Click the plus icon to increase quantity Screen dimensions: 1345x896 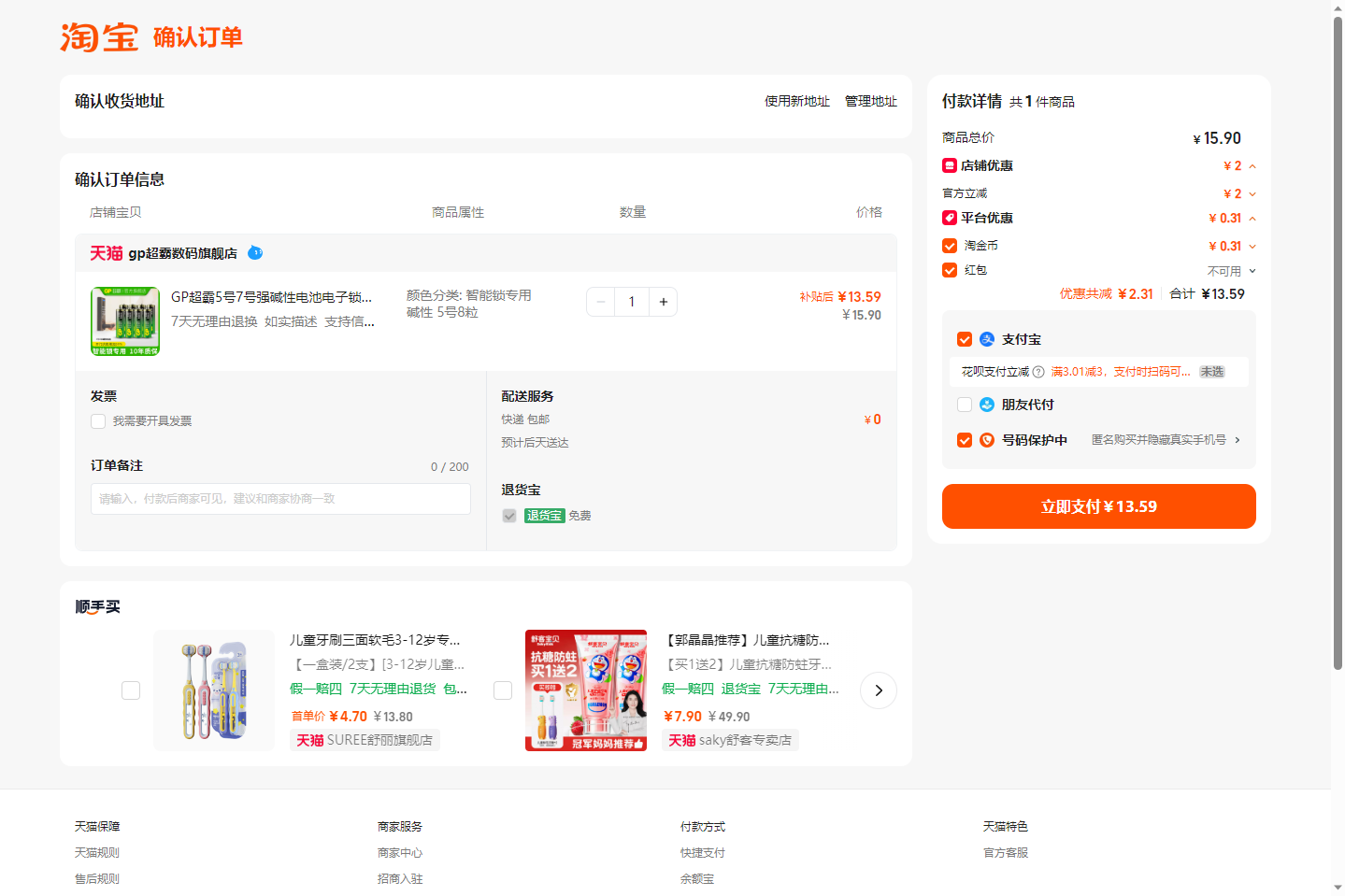pos(664,302)
